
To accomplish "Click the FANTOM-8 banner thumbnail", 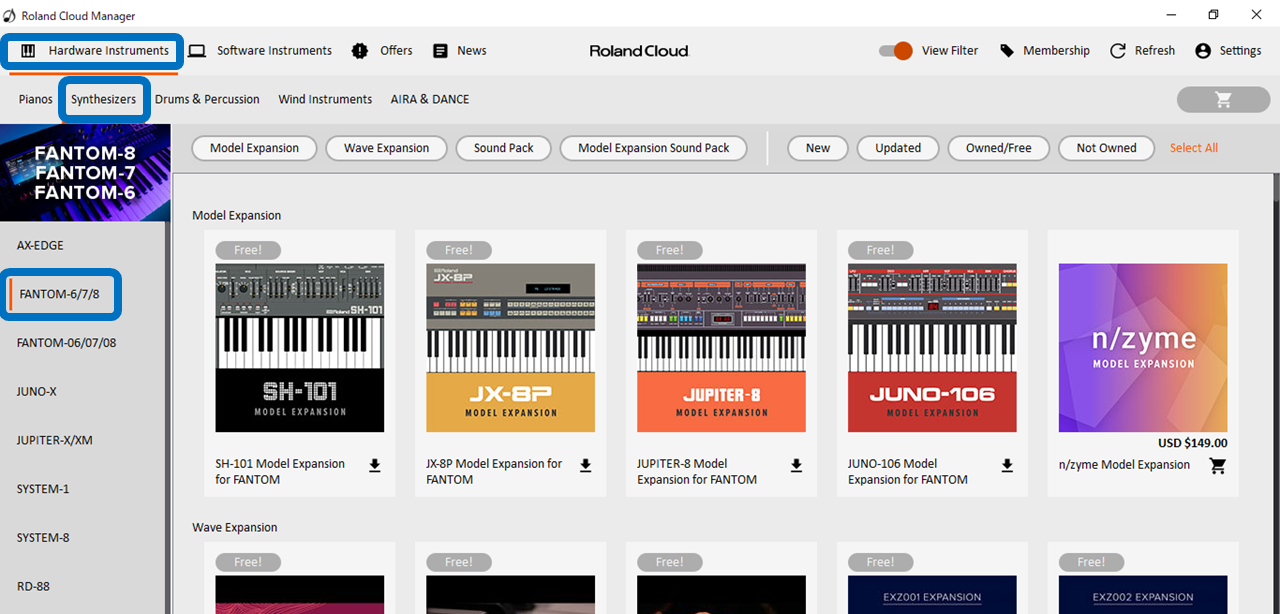I will [85, 172].
